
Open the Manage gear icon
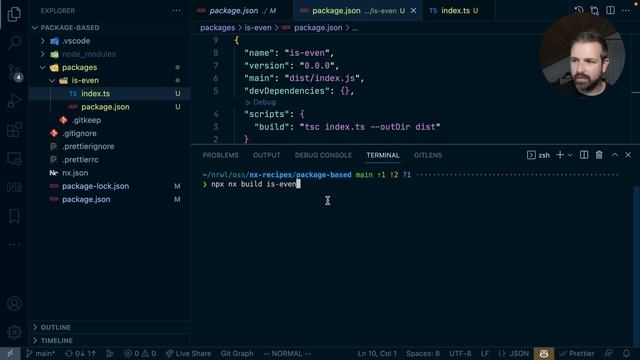tap(14, 333)
